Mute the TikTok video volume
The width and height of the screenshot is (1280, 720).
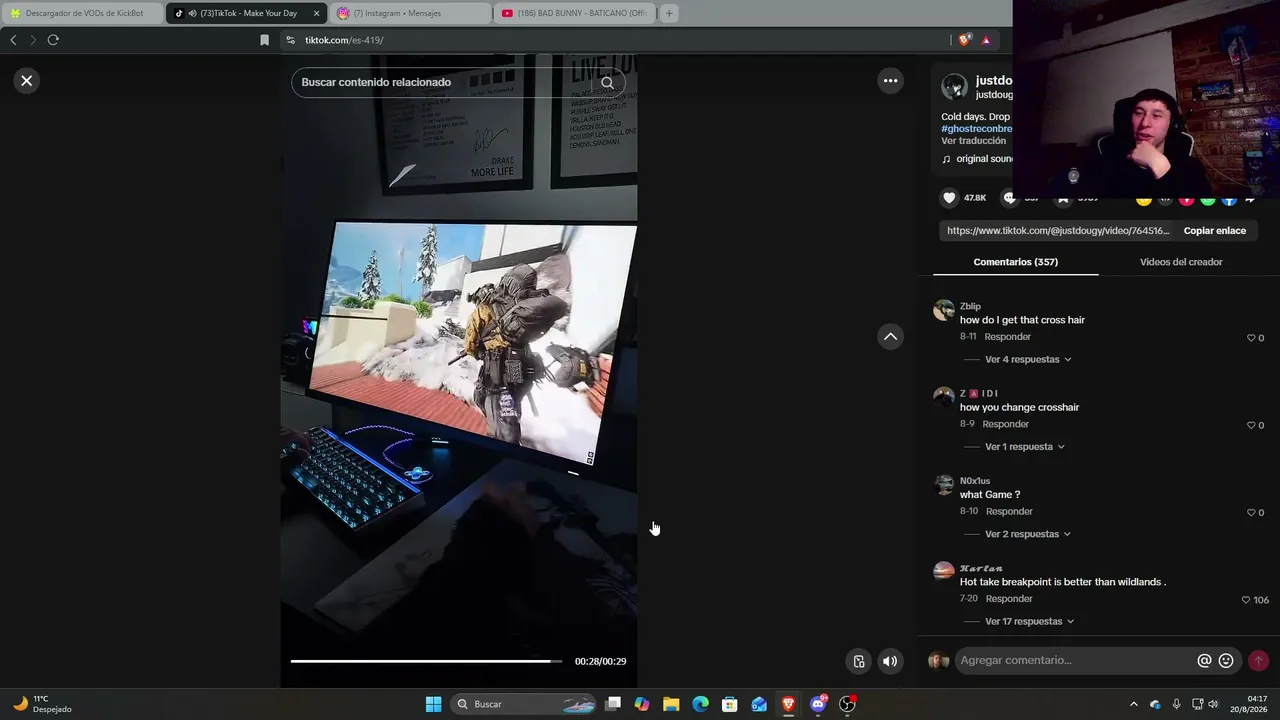coord(890,661)
